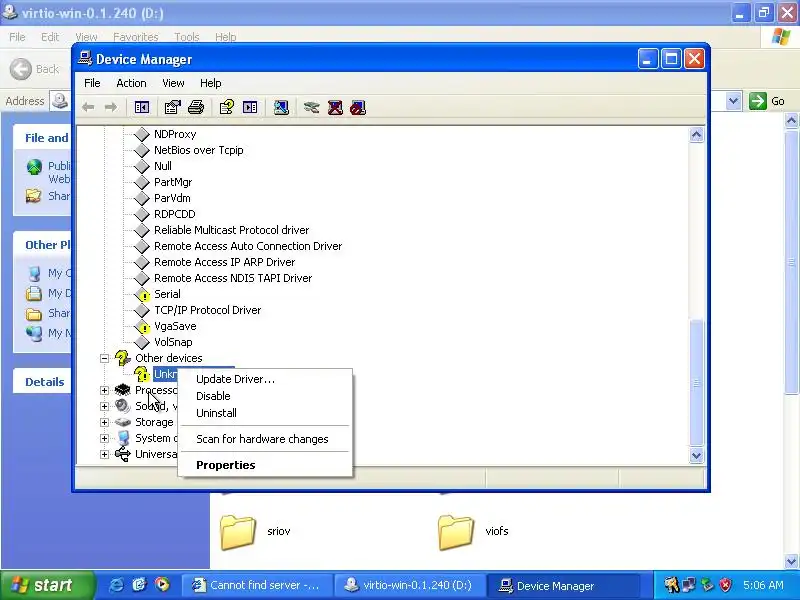Select the VolSnap driver row
Screen dimensions: 800x600
173,342
